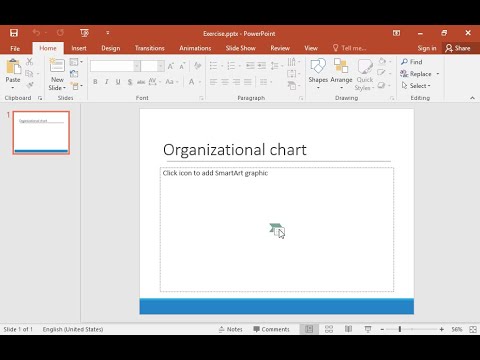The image size is (480, 360).
Task: Open the Transitions tab
Action: point(150,48)
